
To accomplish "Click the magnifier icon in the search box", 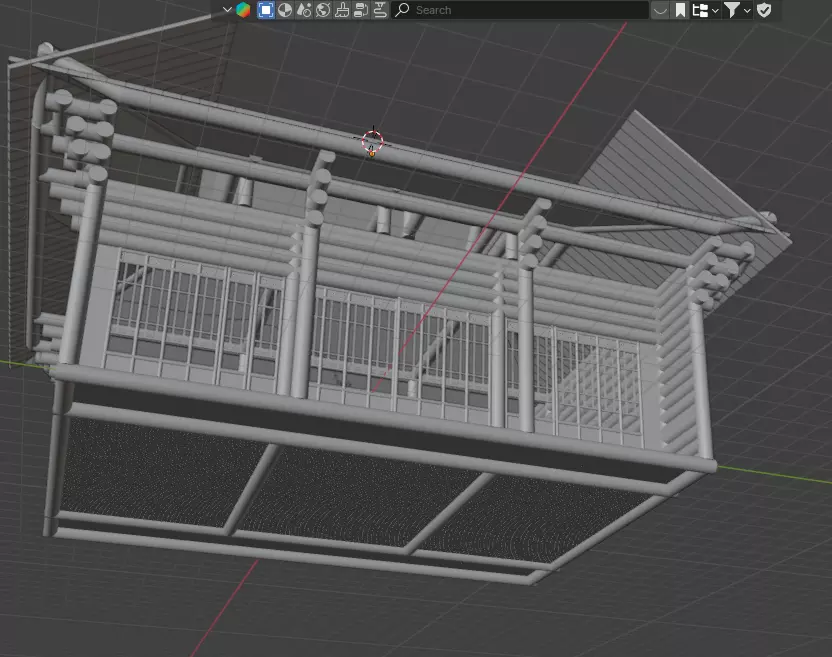I will coord(403,10).
